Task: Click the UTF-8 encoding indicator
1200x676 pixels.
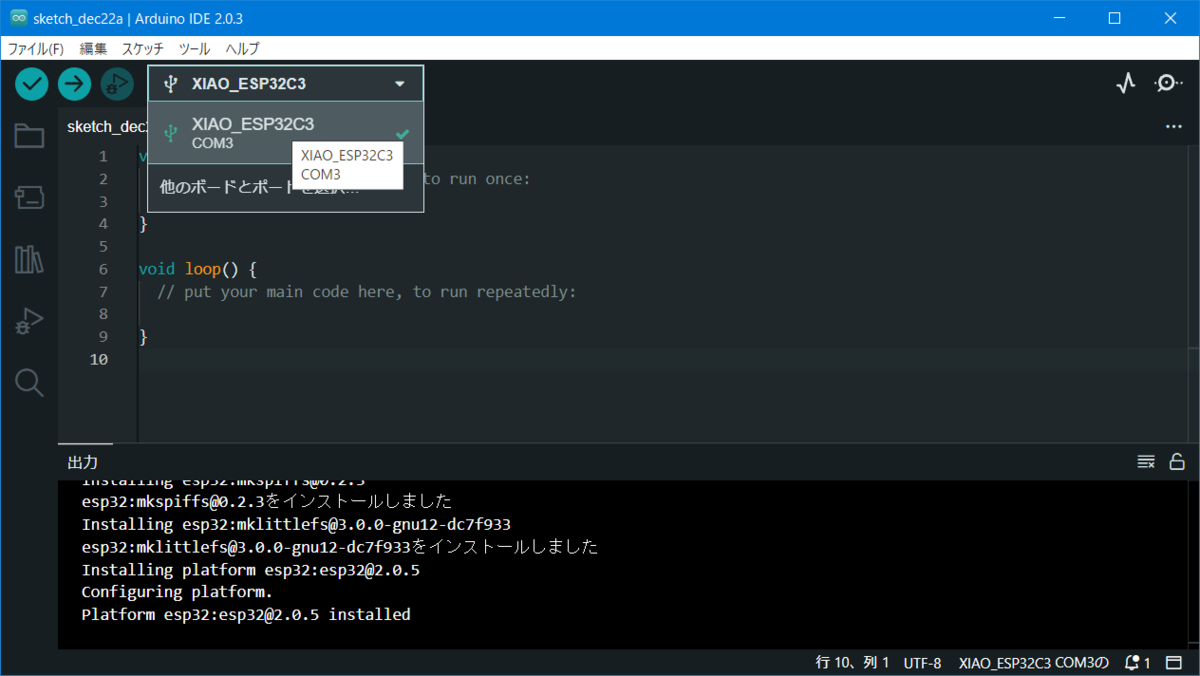Action: [x=922, y=663]
